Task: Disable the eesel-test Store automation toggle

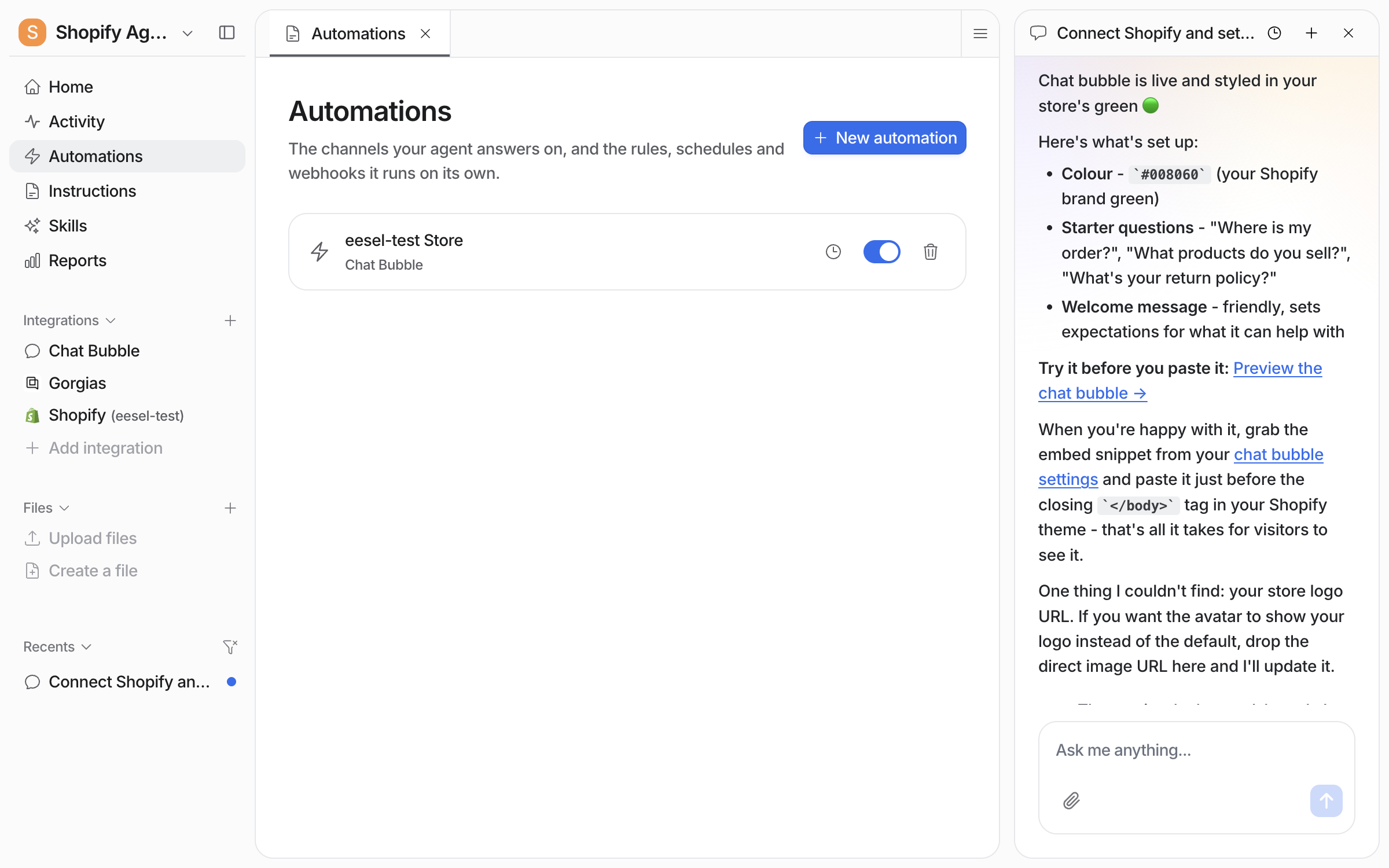Action: 881,252
